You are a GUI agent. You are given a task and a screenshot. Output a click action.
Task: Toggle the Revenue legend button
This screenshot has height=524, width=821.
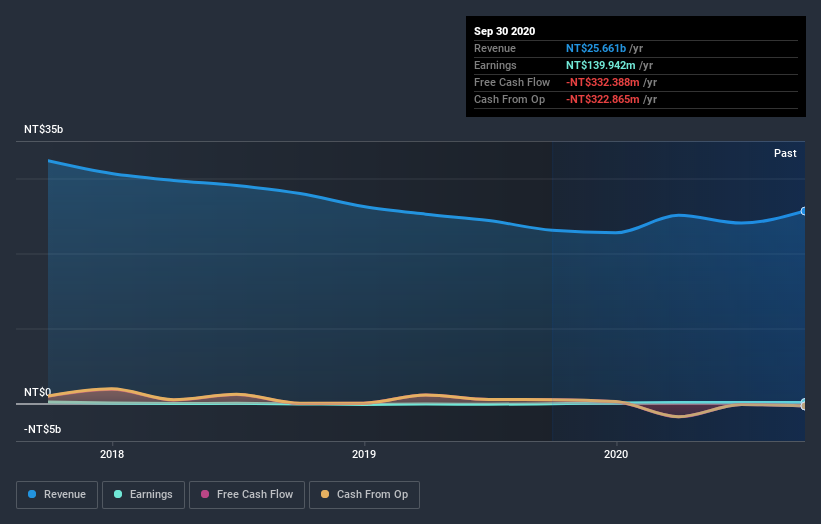pyautogui.click(x=57, y=495)
